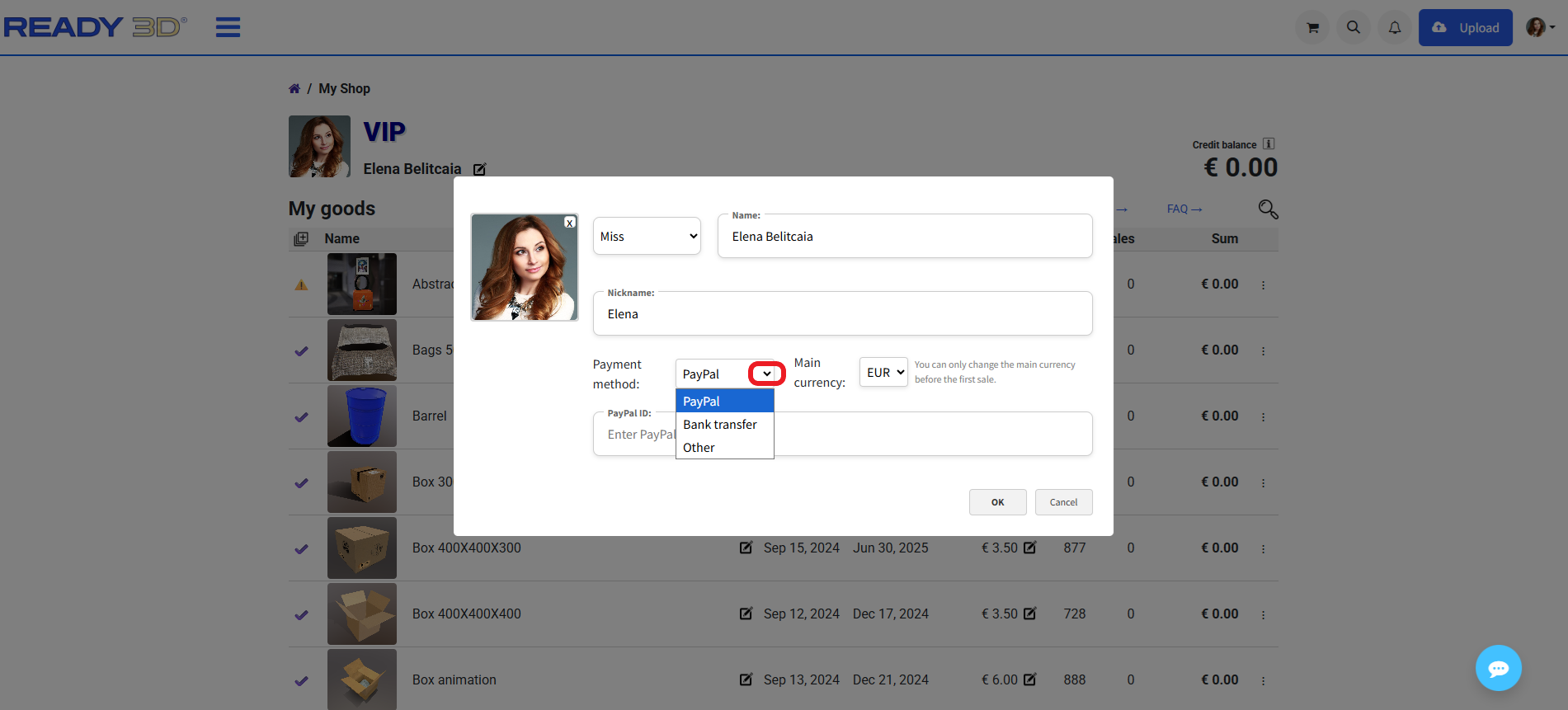Confirm profile changes with OK
Screen dimensions: 1568x710
pyautogui.click(x=997, y=502)
